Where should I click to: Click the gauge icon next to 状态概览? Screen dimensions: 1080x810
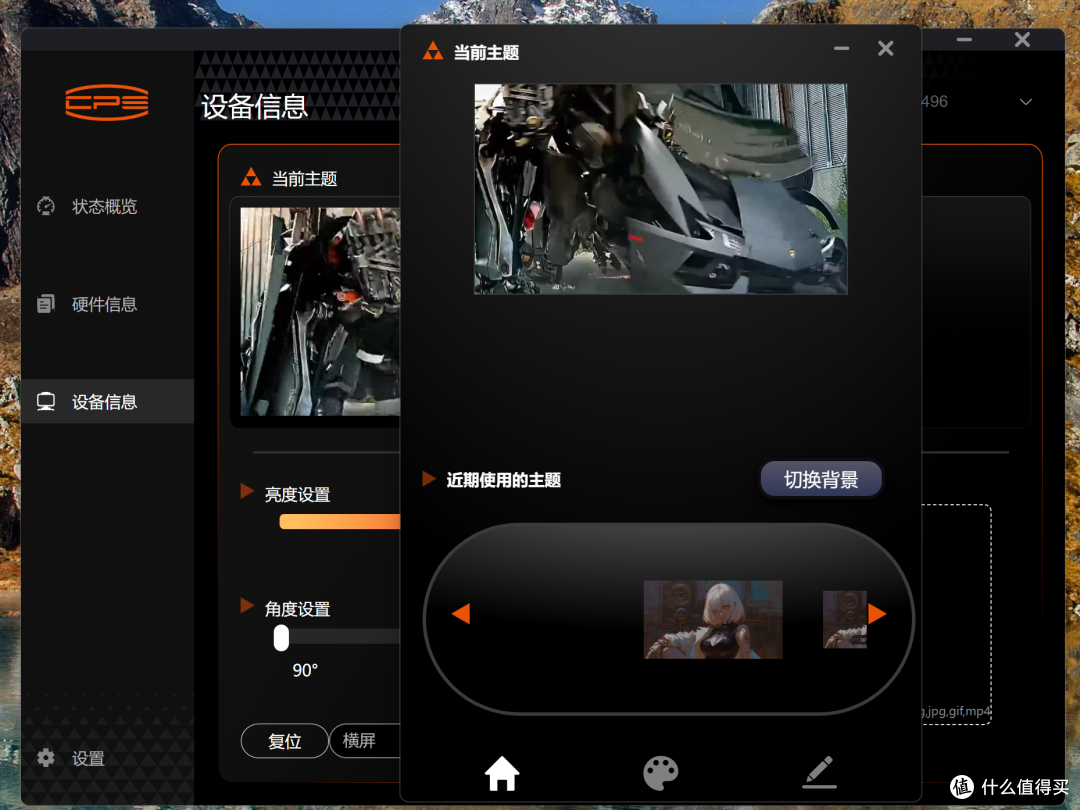(46, 206)
